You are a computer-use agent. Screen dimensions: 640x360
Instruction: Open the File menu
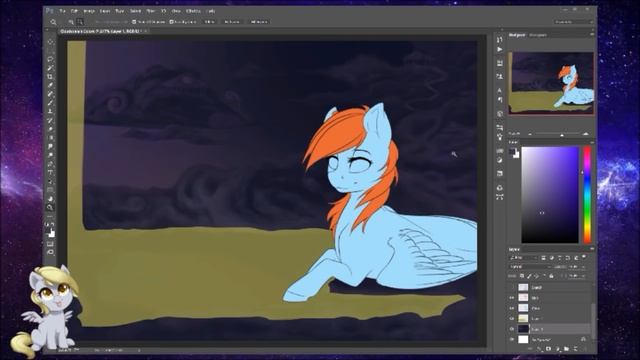pyautogui.click(x=62, y=11)
